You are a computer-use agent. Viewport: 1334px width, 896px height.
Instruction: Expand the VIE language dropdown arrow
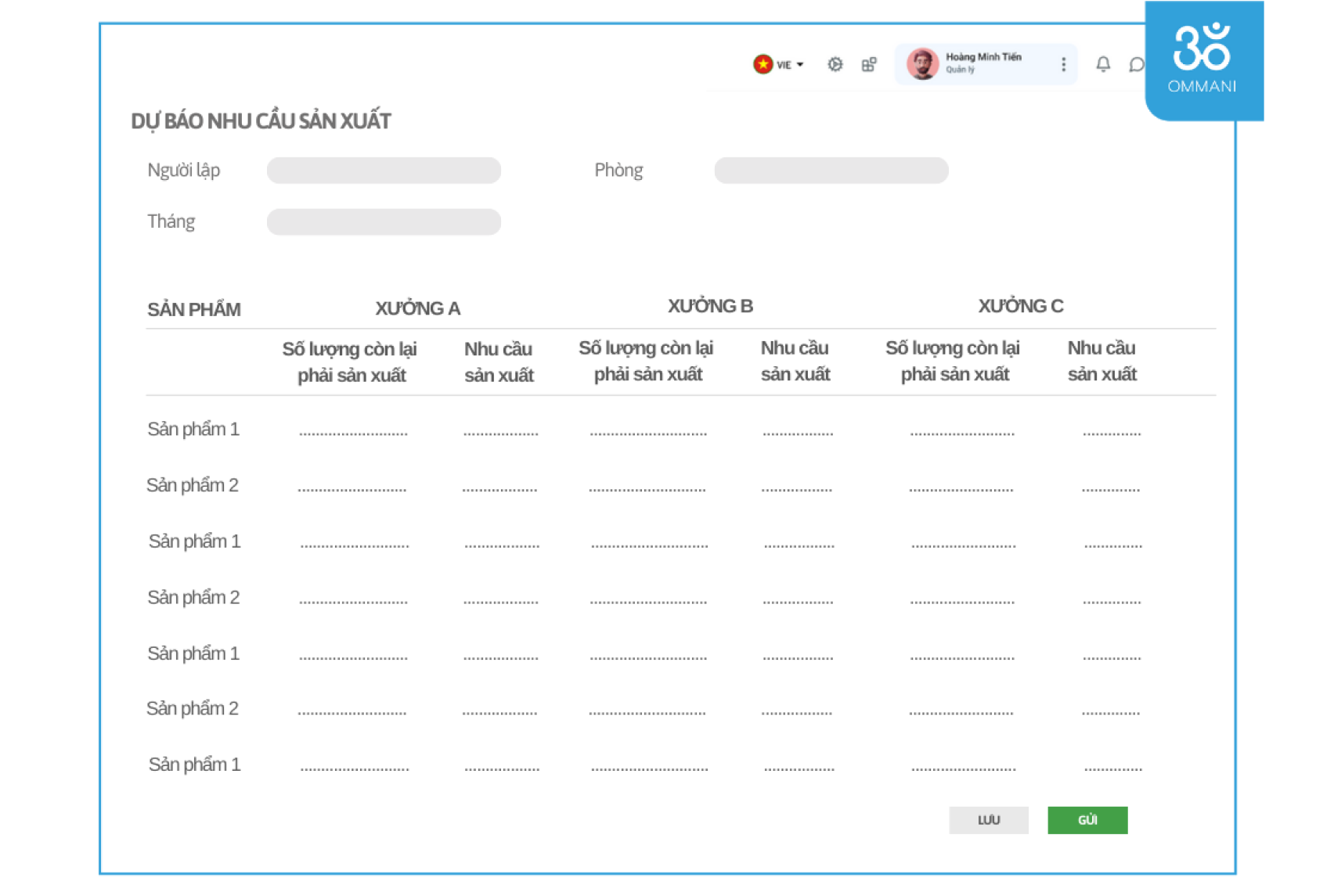tap(800, 65)
